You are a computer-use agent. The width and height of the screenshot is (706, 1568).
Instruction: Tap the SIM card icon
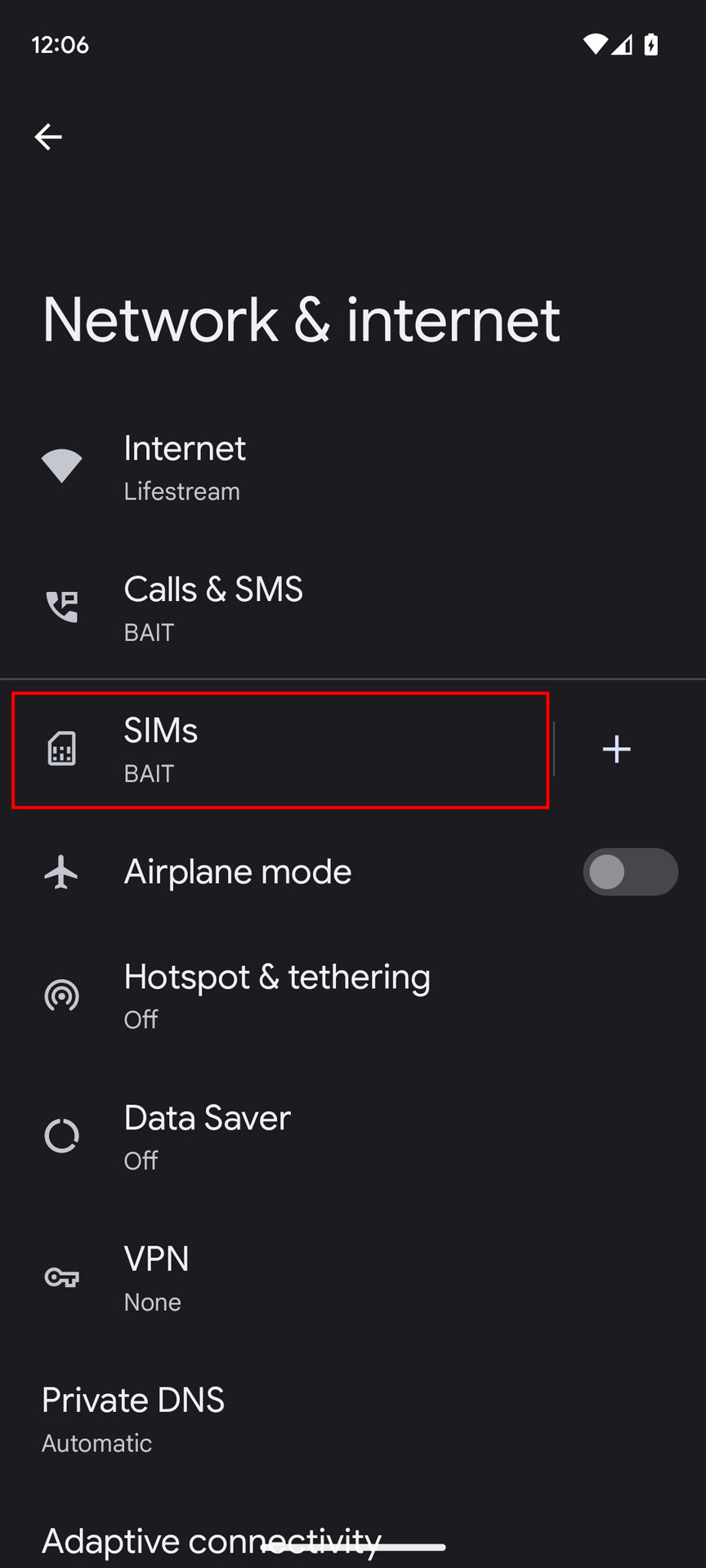click(x=62, y=749)
